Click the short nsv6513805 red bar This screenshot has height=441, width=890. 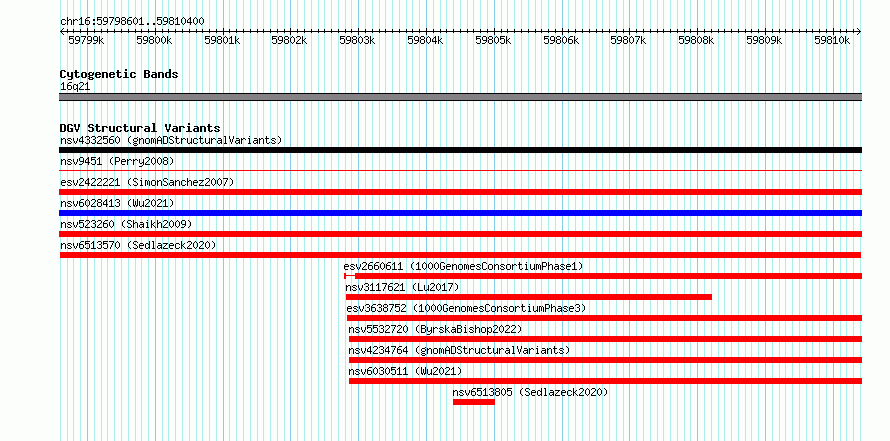(474, 402)
